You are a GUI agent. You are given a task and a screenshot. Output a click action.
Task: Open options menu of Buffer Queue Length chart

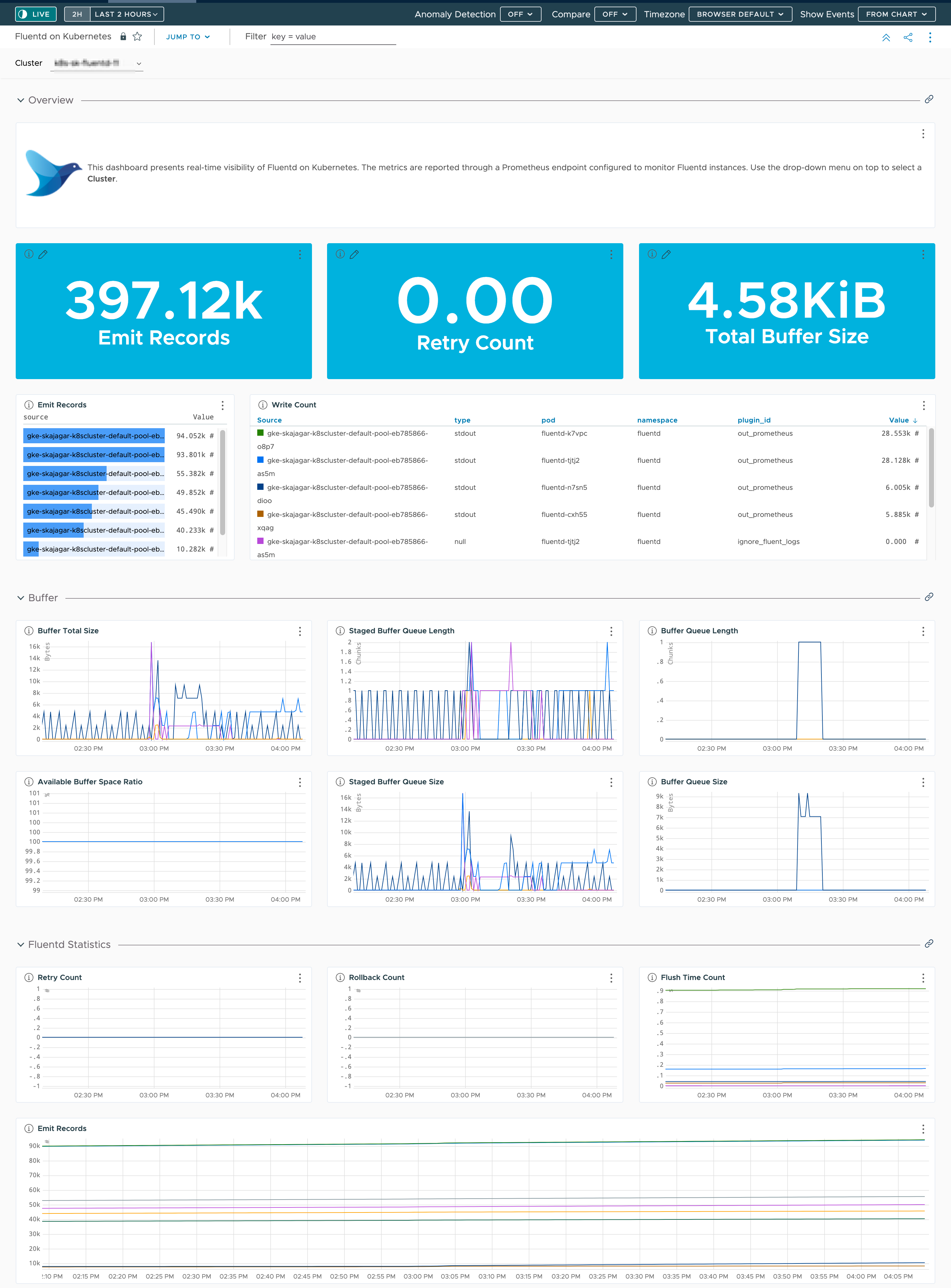pyautogui.click(x=923, y=631)
